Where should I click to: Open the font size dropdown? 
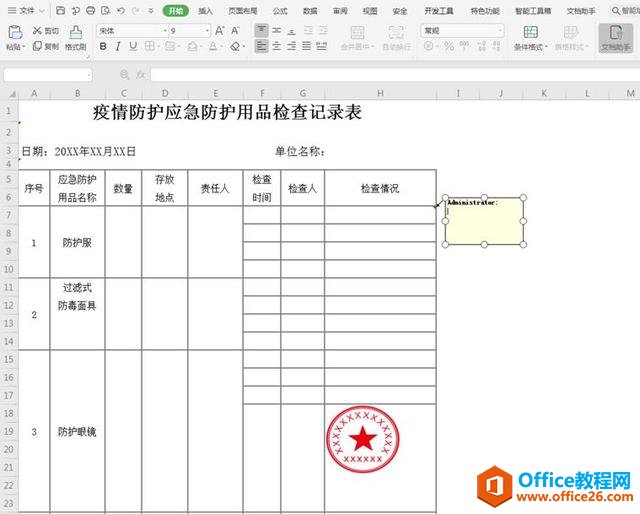[207, 31]
